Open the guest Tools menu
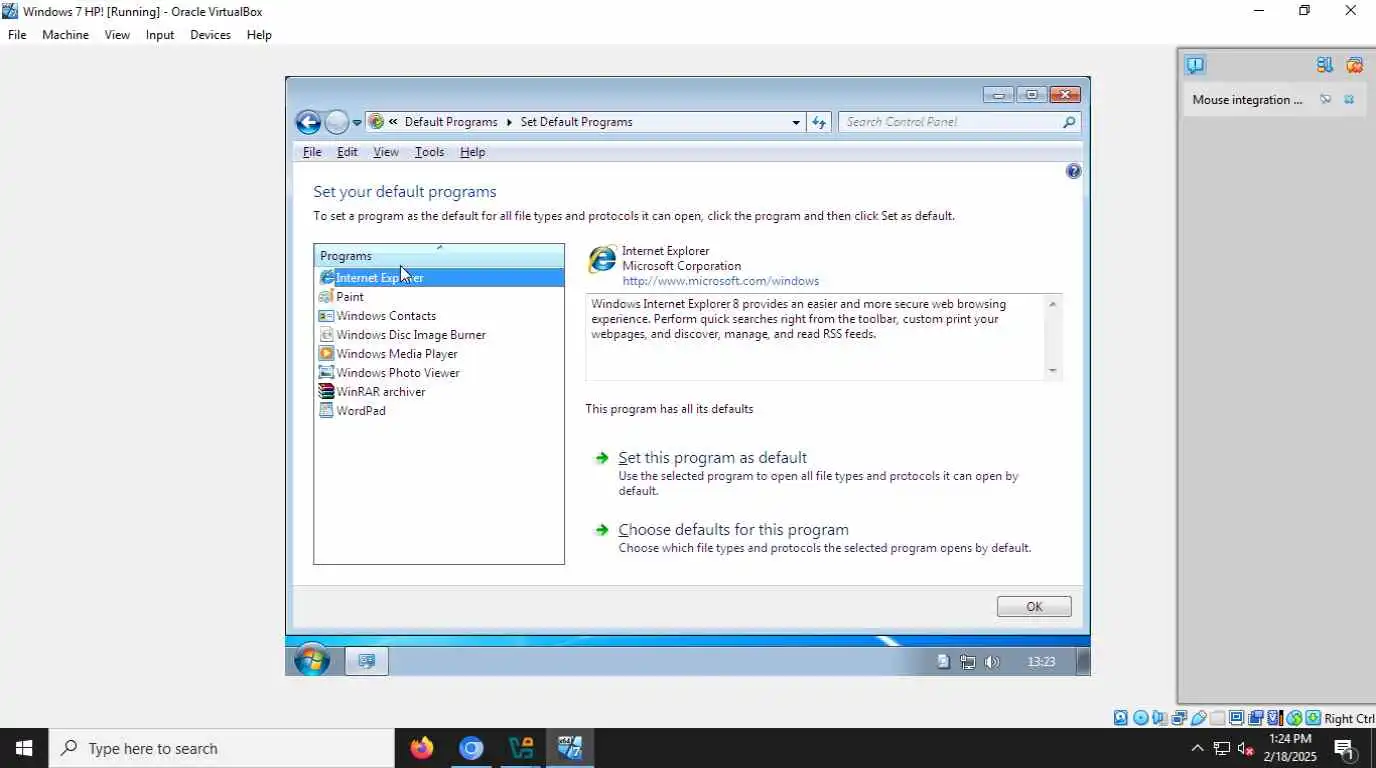 pyautogui.click(x=429, y=152)
